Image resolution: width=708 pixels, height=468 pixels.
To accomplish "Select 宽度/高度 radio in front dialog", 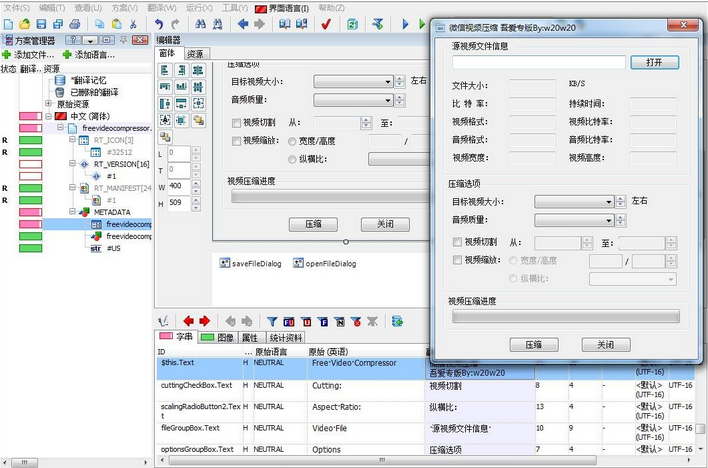I will (513, 261).
